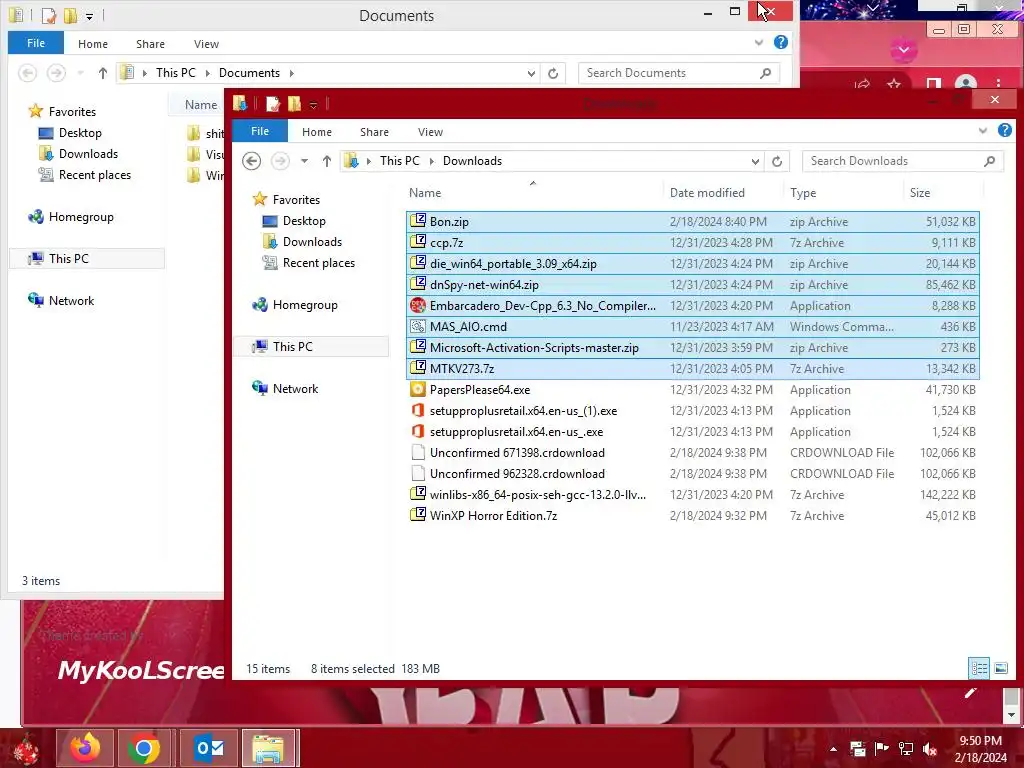
Task: Open File menu in Documents window
Action: click(36, 43)
